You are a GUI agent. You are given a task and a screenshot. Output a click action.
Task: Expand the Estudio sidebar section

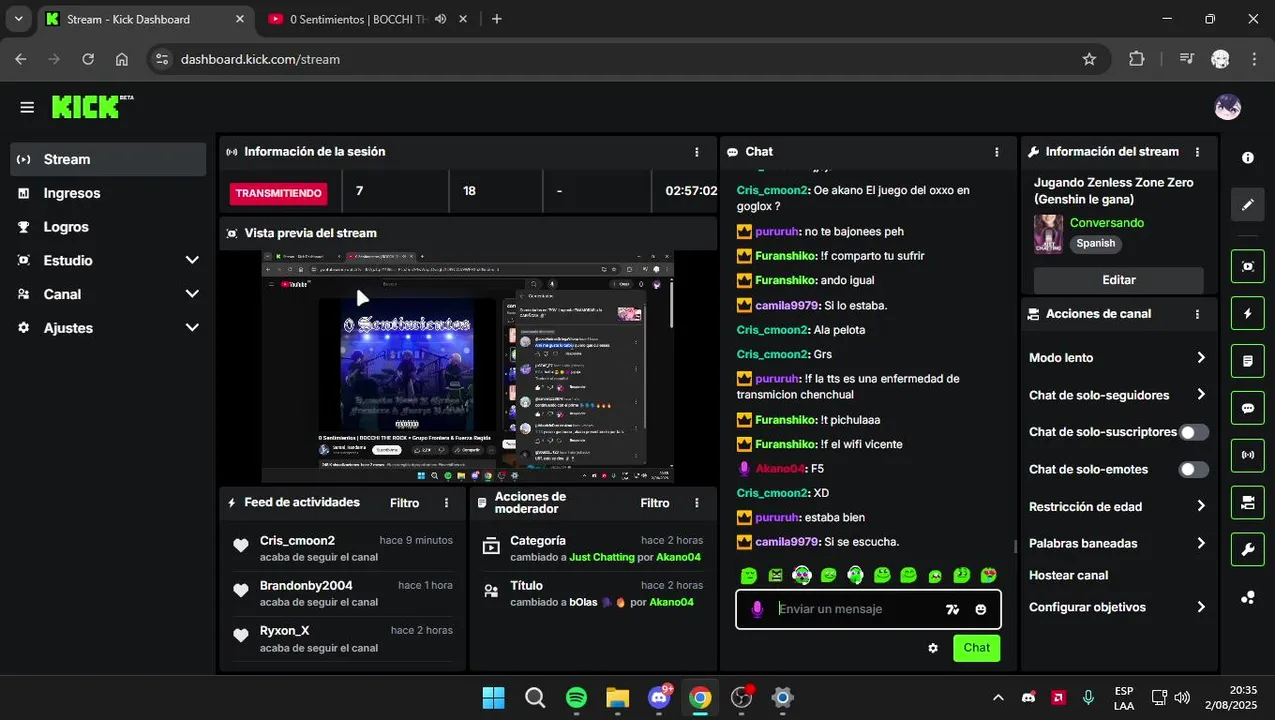108,260
